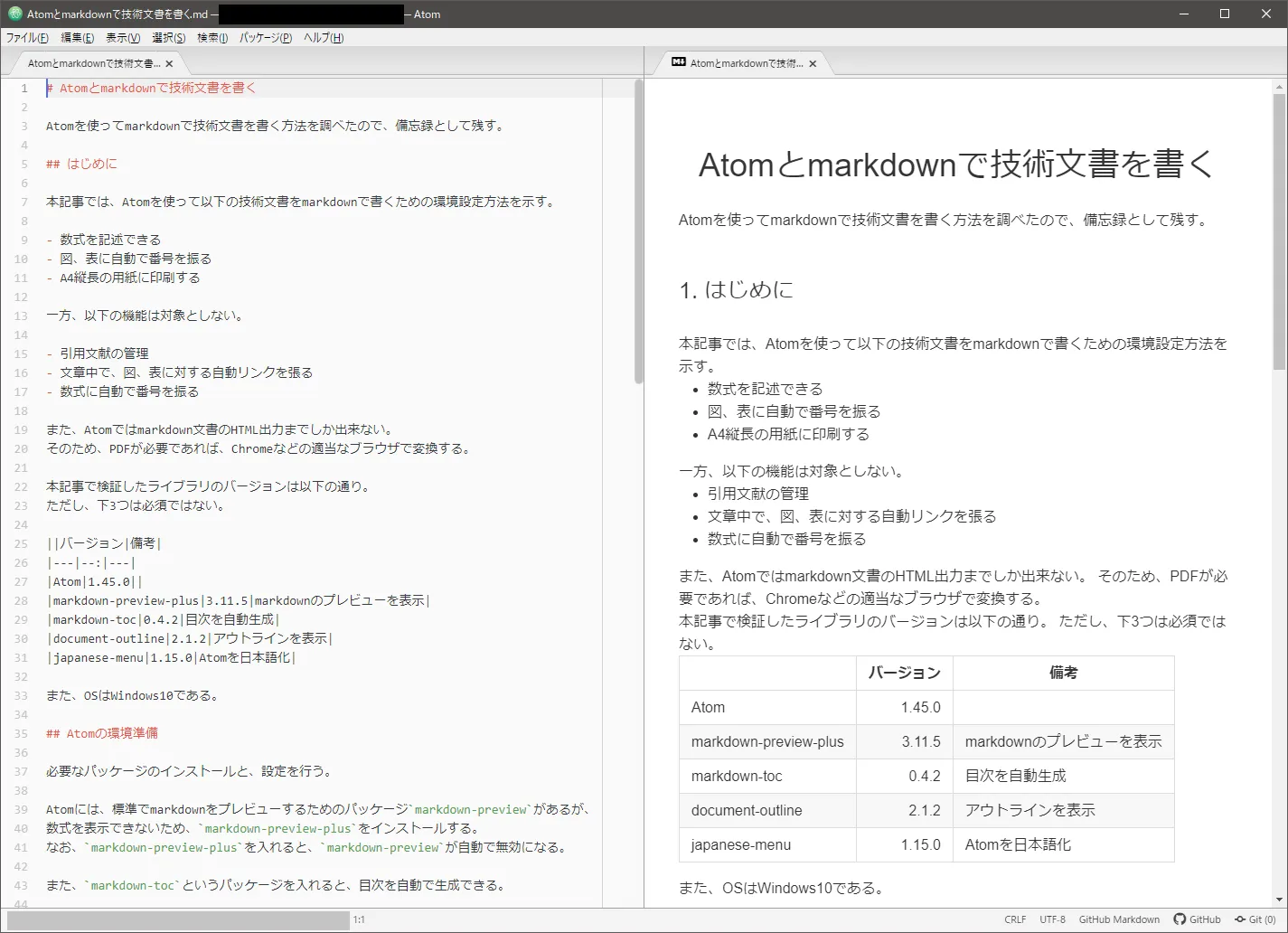Close the markdown preview tab with its × icon
This screenshot has width=1288, height=933.
coord(812,63)
